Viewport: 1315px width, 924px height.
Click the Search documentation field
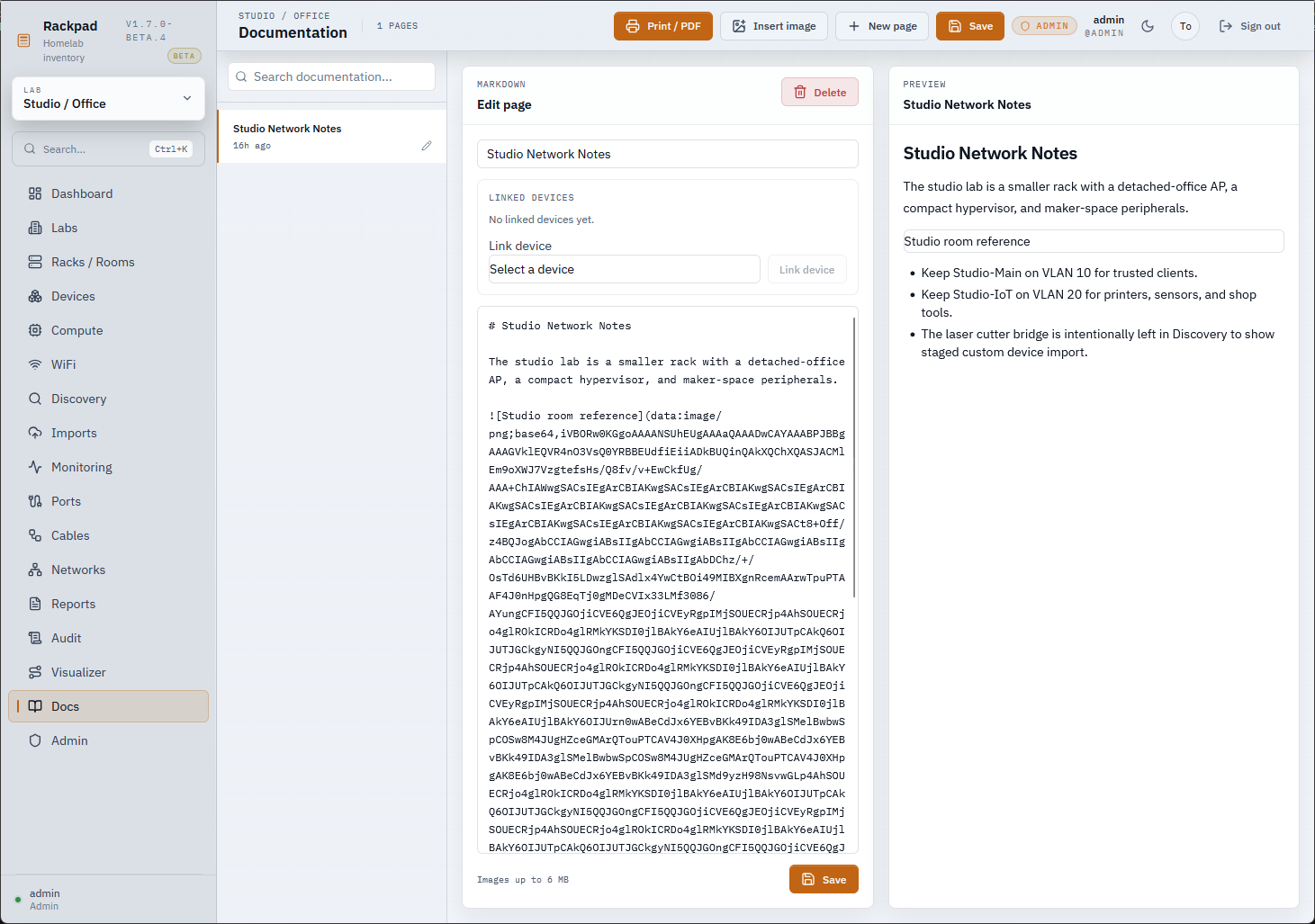pos(331,76)
